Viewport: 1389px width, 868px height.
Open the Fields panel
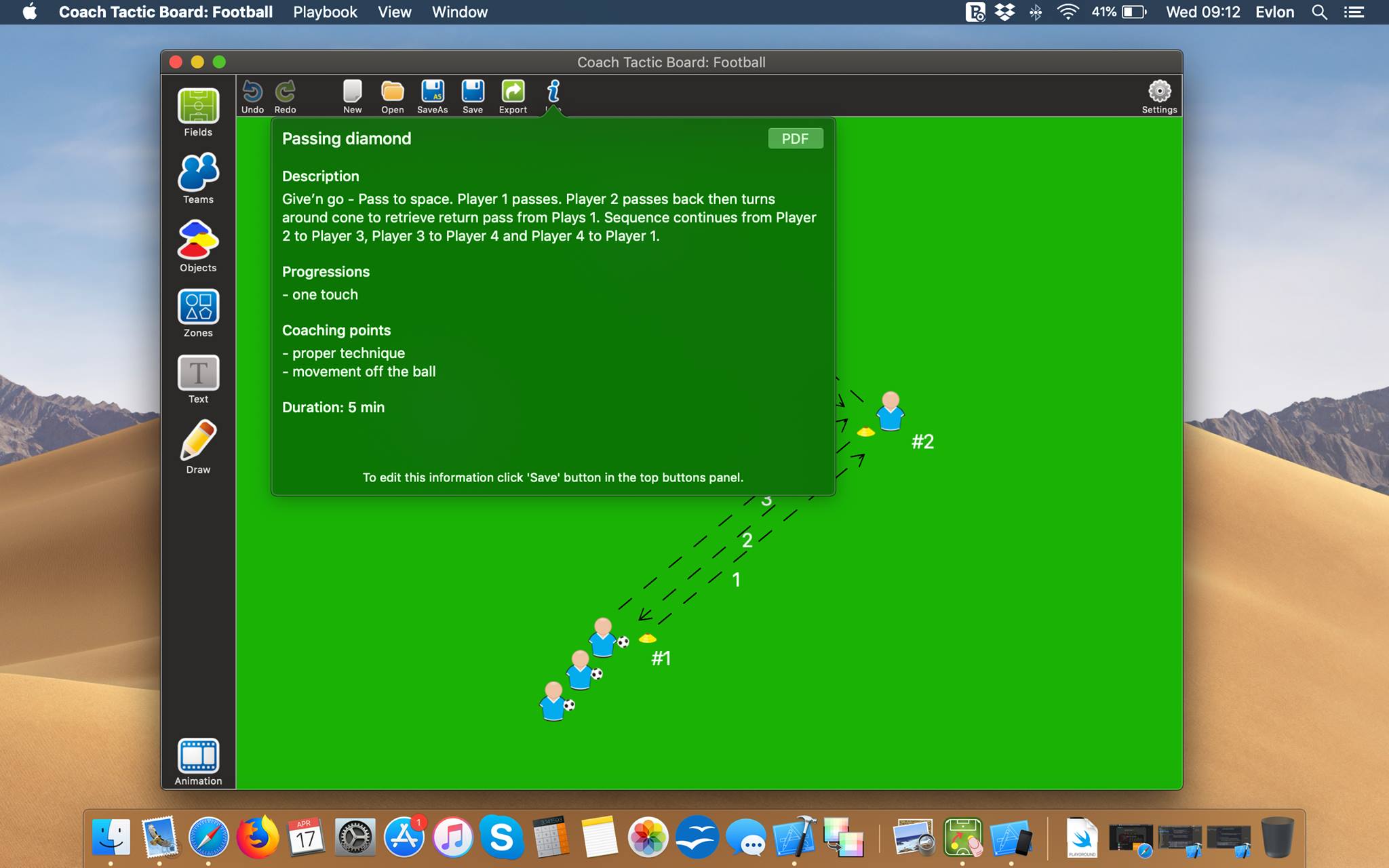(198, 113)
